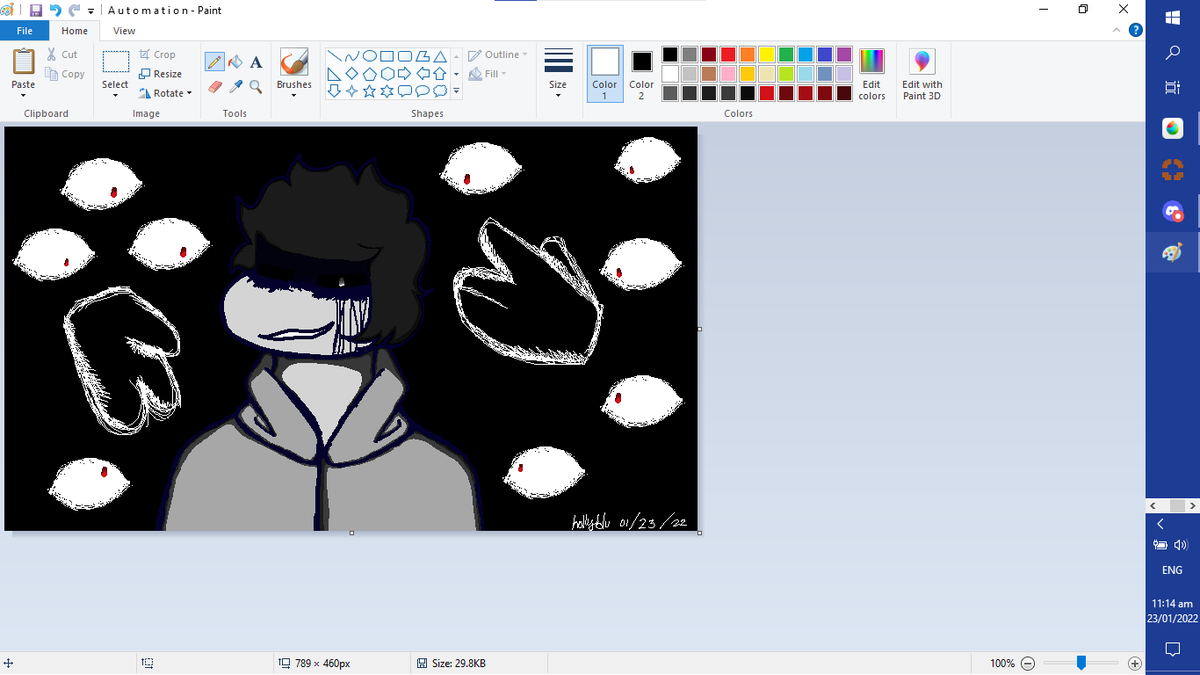This screenshot has height=675, width=1200.
Task: Open Customize Quick Access Toolbar arrow
Action: click(x=91, y=10)
